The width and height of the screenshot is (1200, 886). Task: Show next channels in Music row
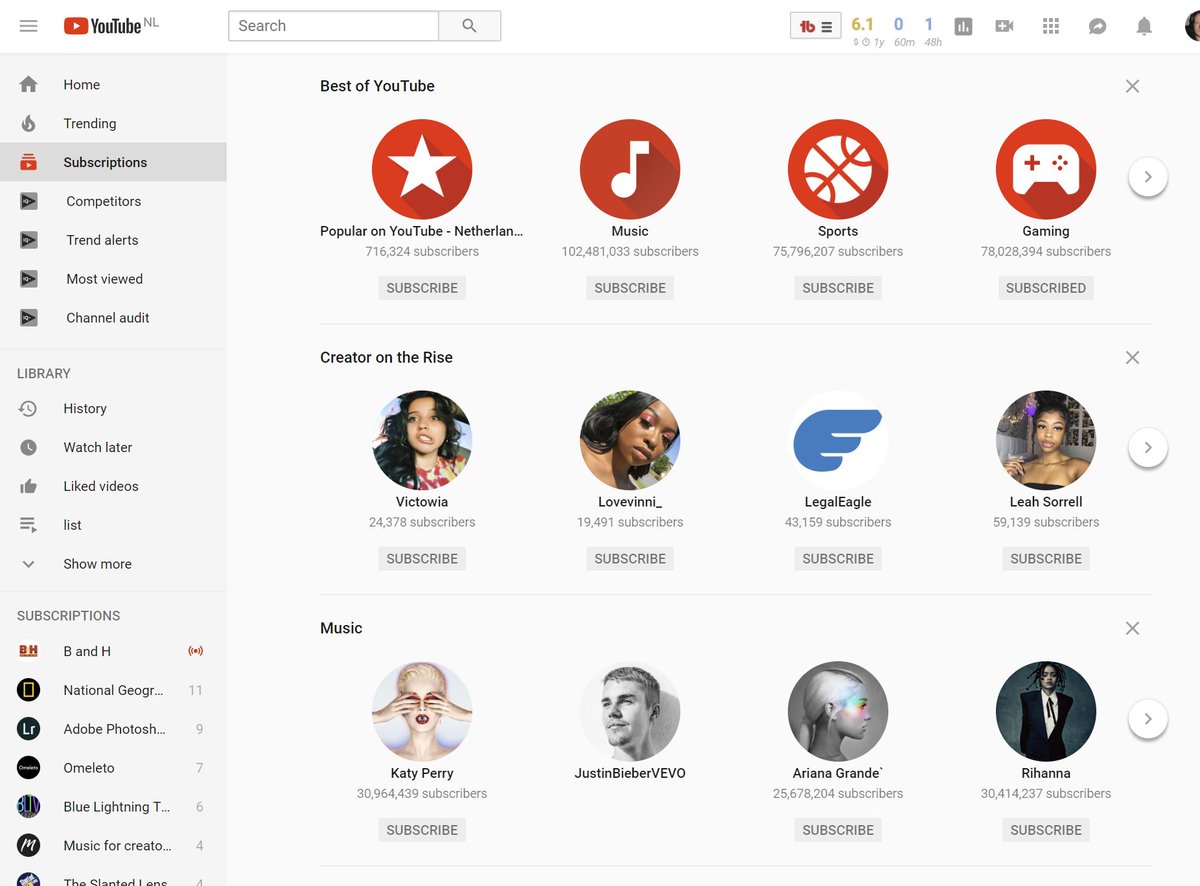[x=1148, y=719]
